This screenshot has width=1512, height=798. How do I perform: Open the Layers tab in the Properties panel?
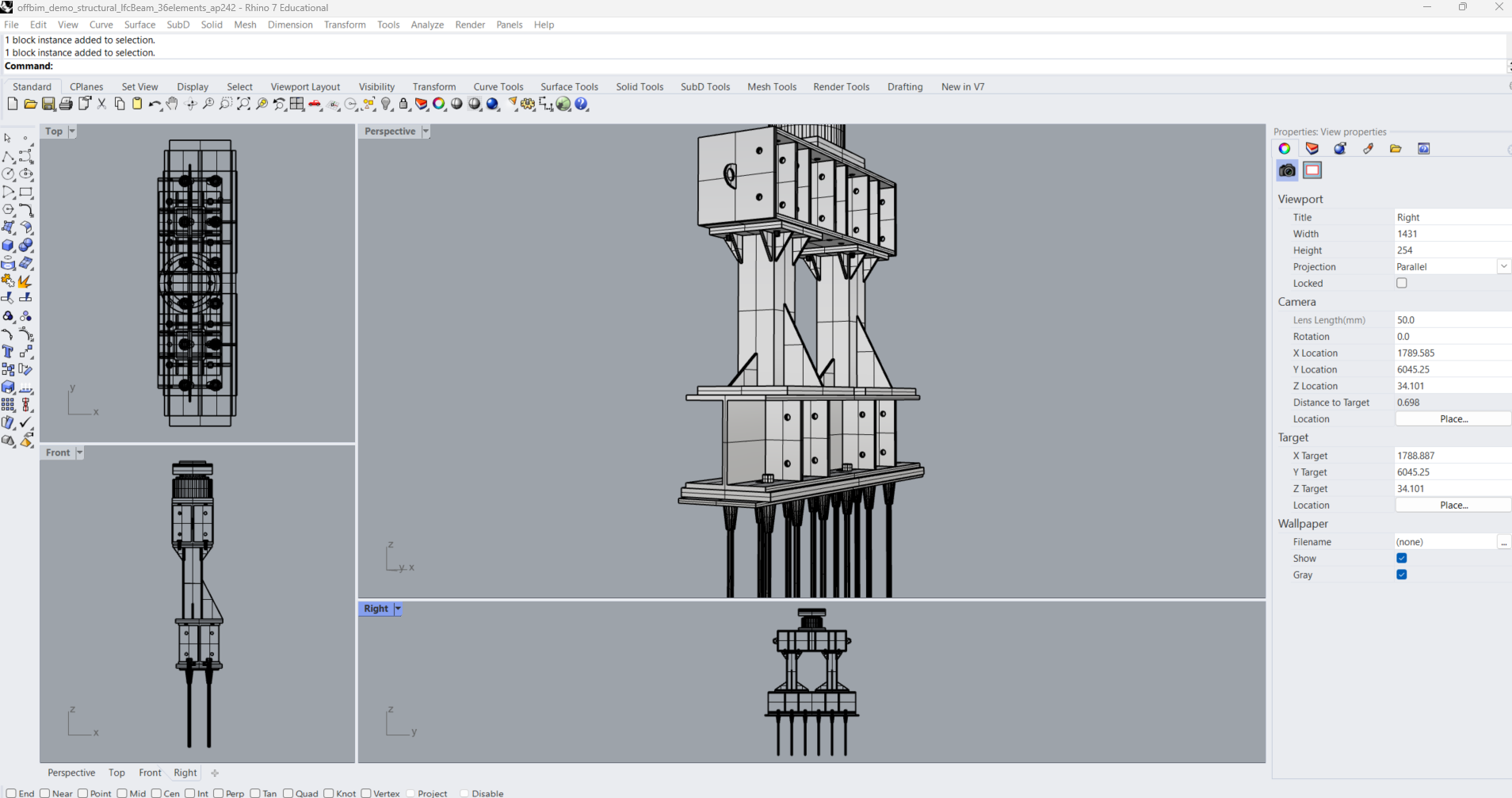[x=1312, y=148]
